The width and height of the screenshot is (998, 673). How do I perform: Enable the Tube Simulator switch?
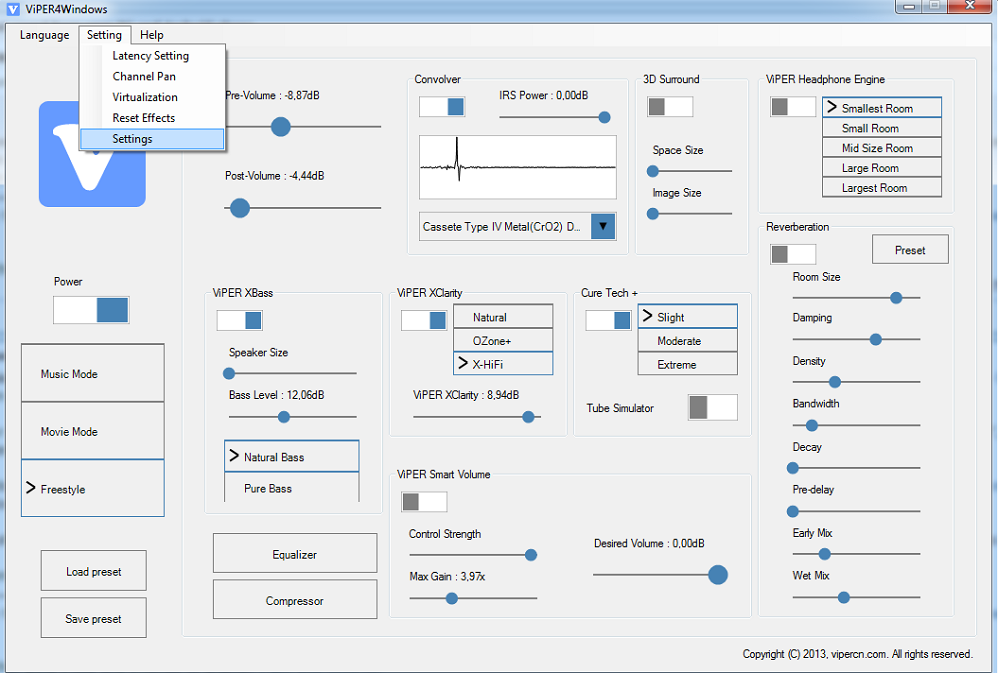713,407
